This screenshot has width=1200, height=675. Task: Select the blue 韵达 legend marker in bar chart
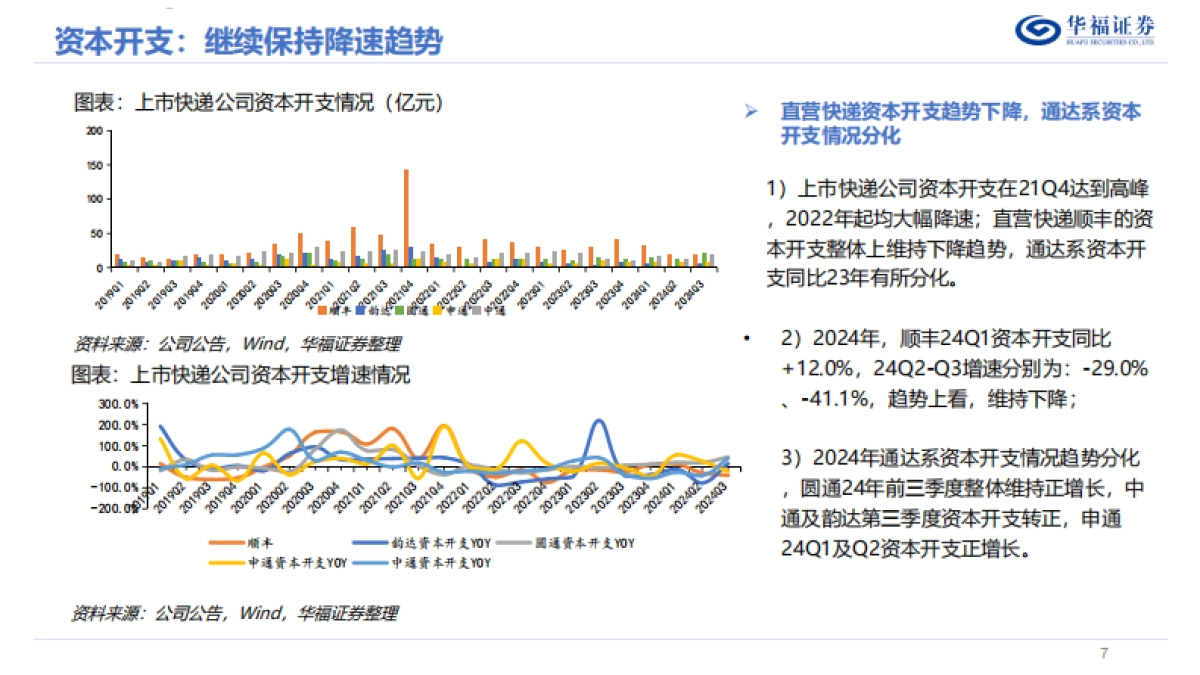pos(360,311)
